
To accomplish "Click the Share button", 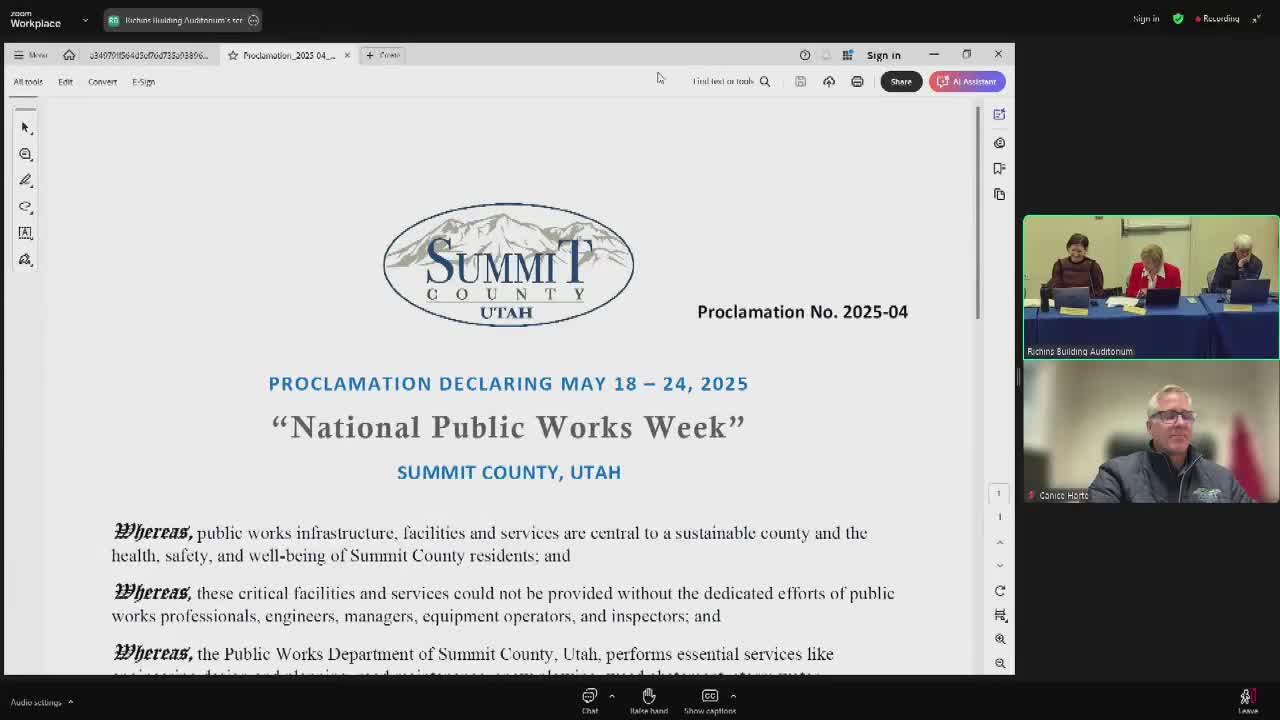I will (x=900, y=81).
